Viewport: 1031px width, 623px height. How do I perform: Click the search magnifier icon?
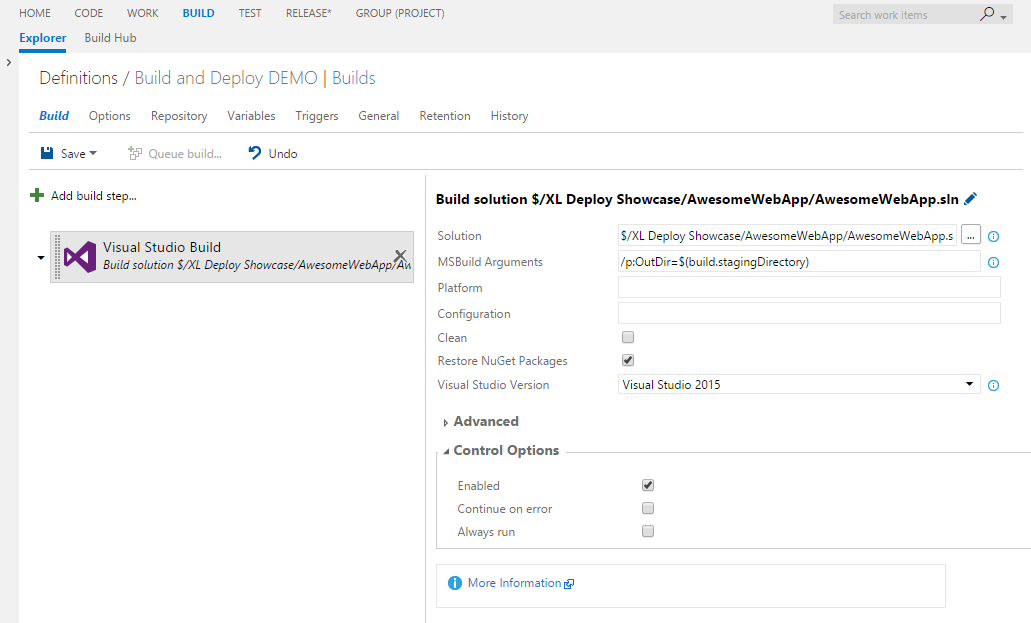coord(988,14)
